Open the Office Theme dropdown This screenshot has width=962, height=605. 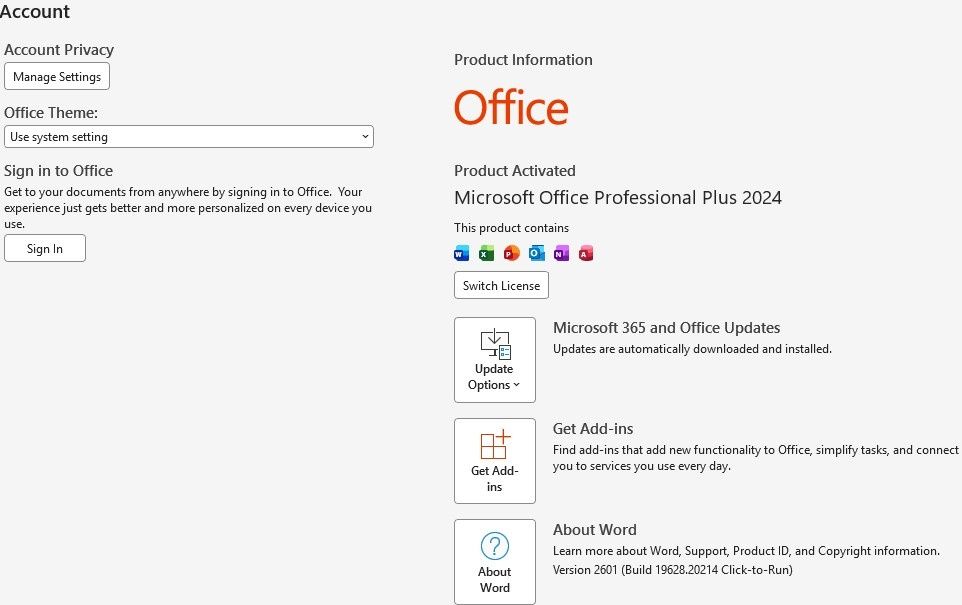(x=189, y=137)
